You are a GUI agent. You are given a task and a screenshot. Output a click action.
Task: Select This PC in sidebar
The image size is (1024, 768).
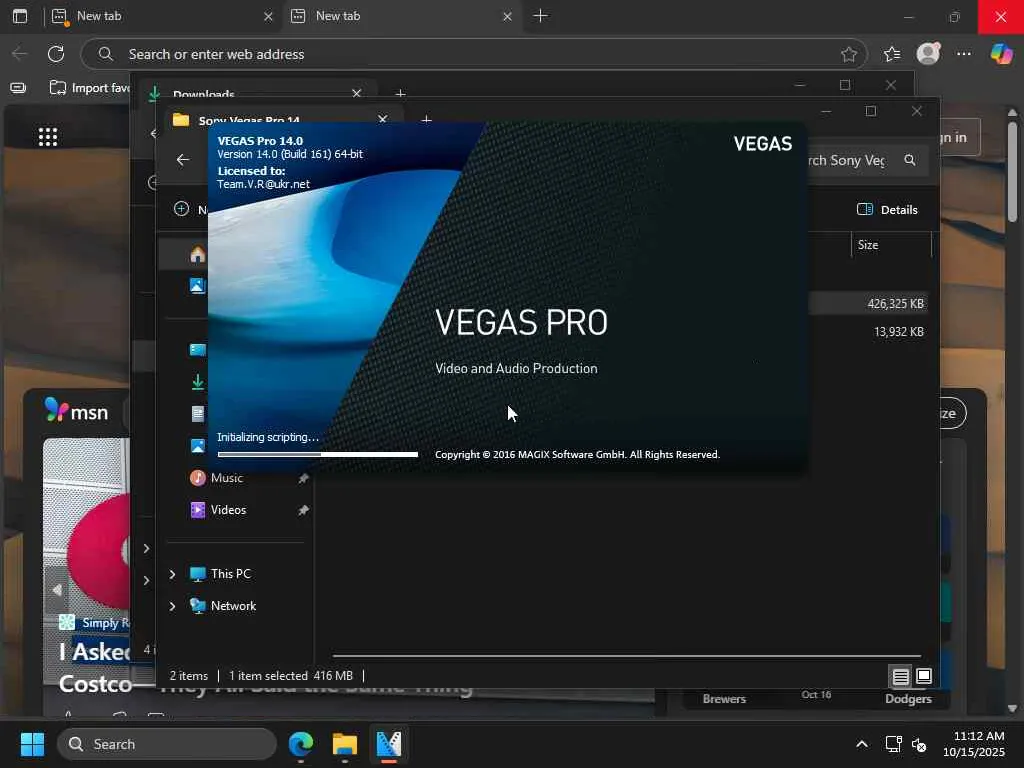230,574
